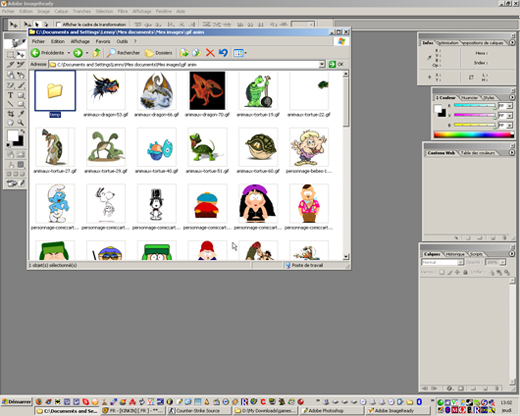Click the Dossiers folders button
This screenshot has height=416, width=520.
[x=159, y=53]
